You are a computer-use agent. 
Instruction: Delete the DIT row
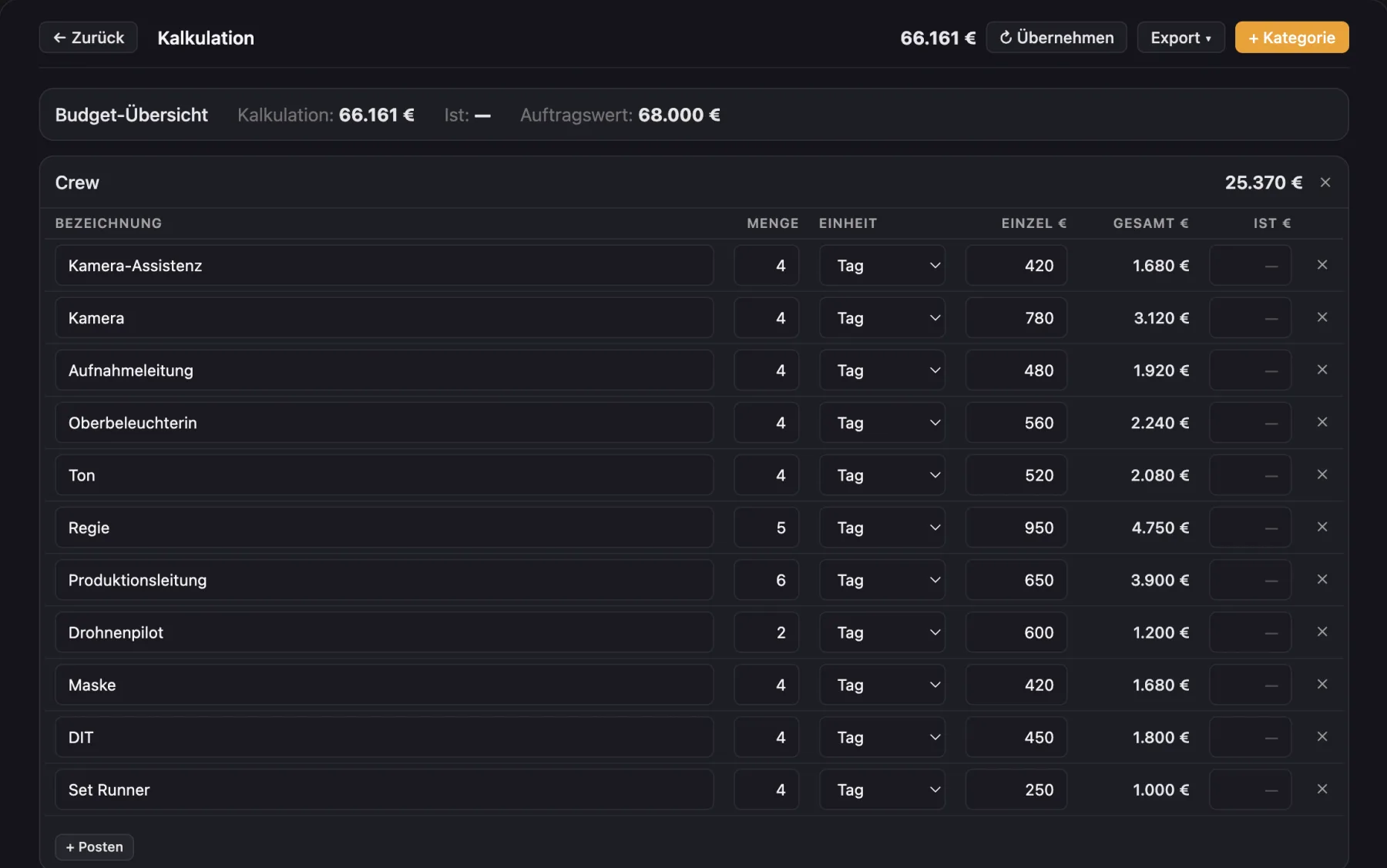[x=1322, y=736]
